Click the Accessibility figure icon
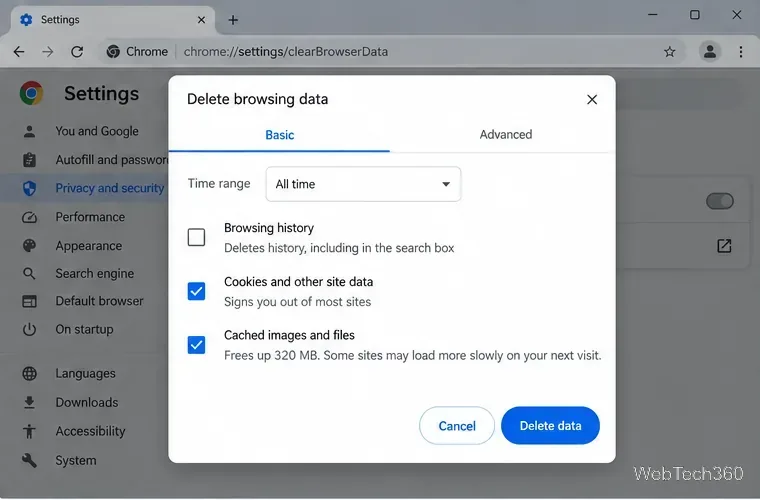The width and height of the screenshot is (760, 500). (x=29, y=431)
